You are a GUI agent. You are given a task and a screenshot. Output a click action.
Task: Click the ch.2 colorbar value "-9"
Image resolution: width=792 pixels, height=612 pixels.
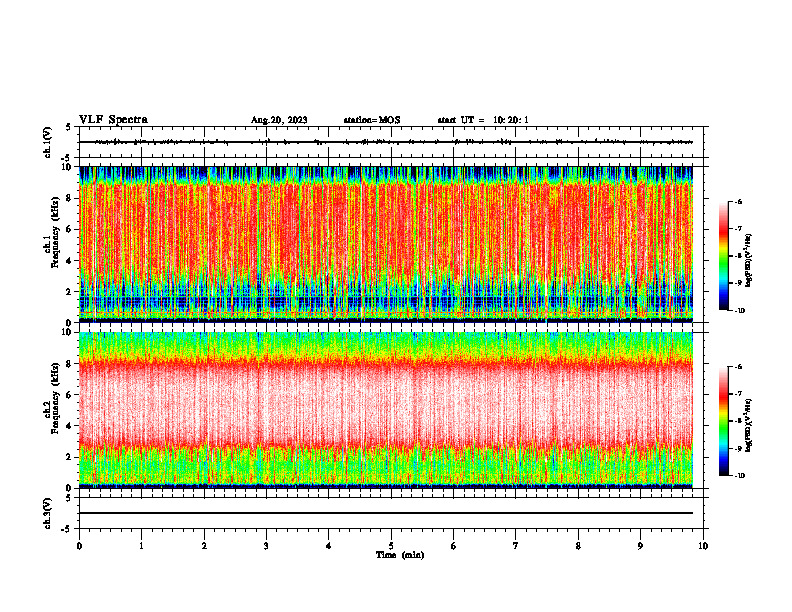(x=738, y=448)
